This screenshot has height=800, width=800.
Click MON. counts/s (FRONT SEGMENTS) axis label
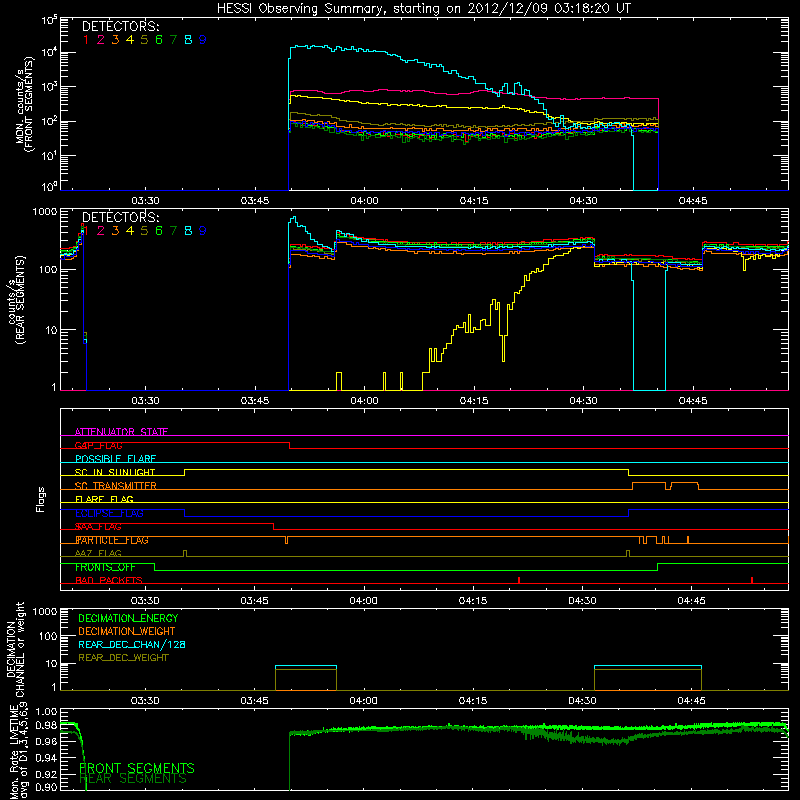click(x=24, y=105)
